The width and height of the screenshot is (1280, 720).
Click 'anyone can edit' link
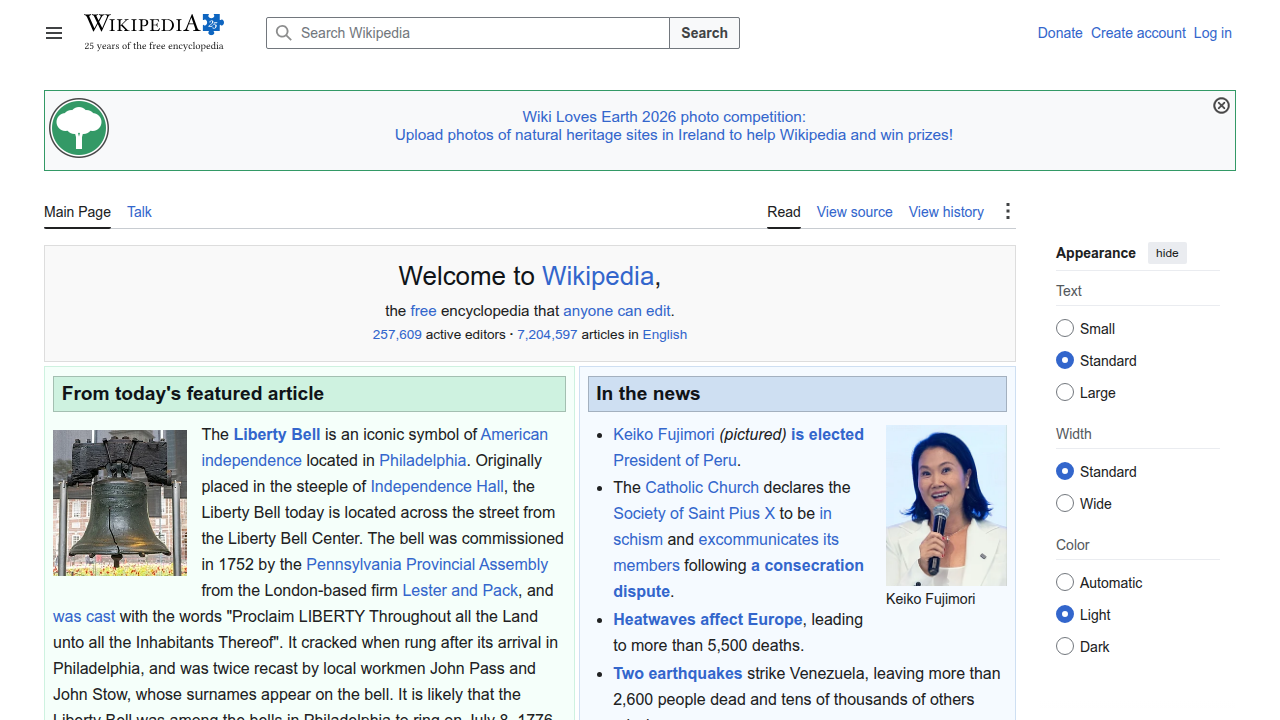(617, 311)
